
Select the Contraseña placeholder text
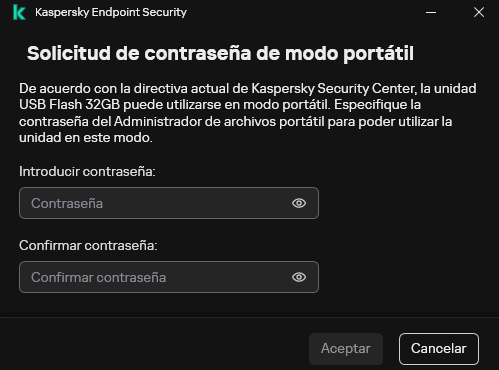pyautogui.click(x=67, y=203)
